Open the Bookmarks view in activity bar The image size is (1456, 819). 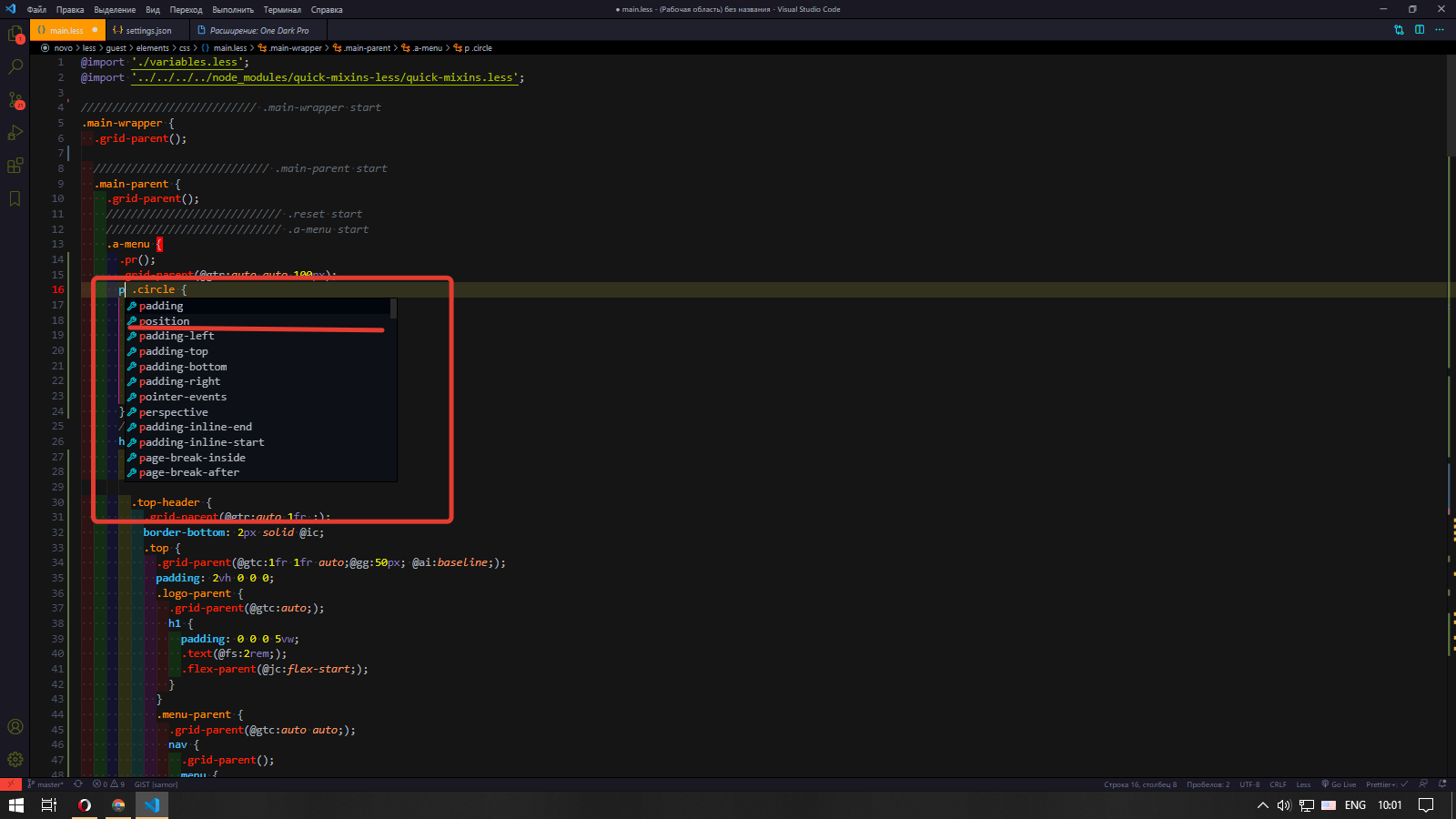(15, 198)
